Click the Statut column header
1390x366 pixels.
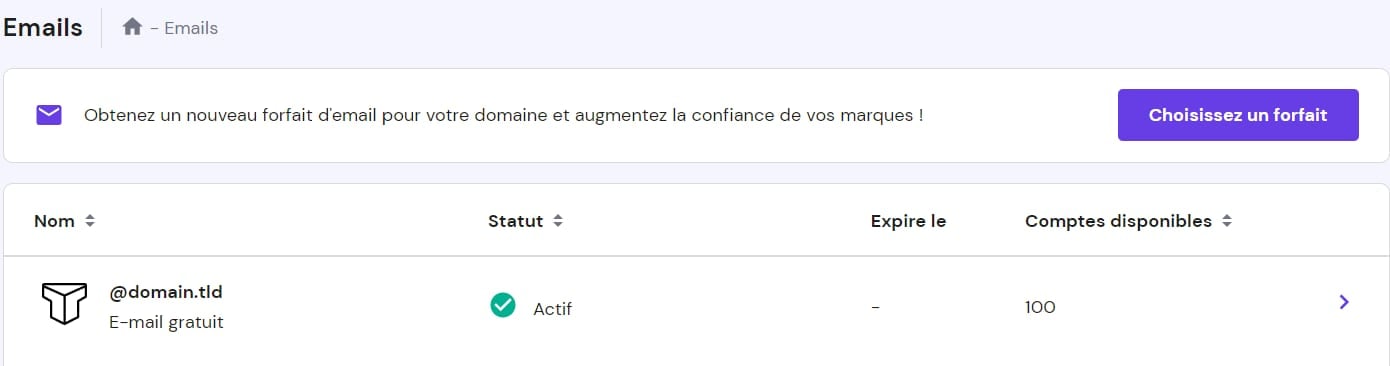pos(515,221)
